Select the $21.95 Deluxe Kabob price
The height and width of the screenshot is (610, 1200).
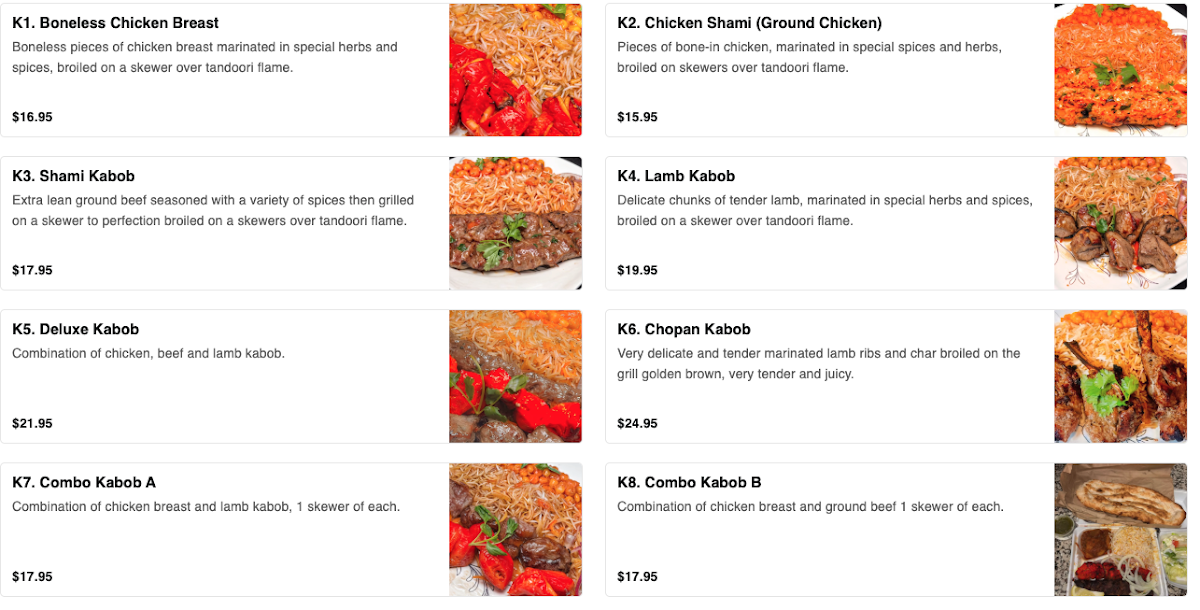(x=32, y=423)
